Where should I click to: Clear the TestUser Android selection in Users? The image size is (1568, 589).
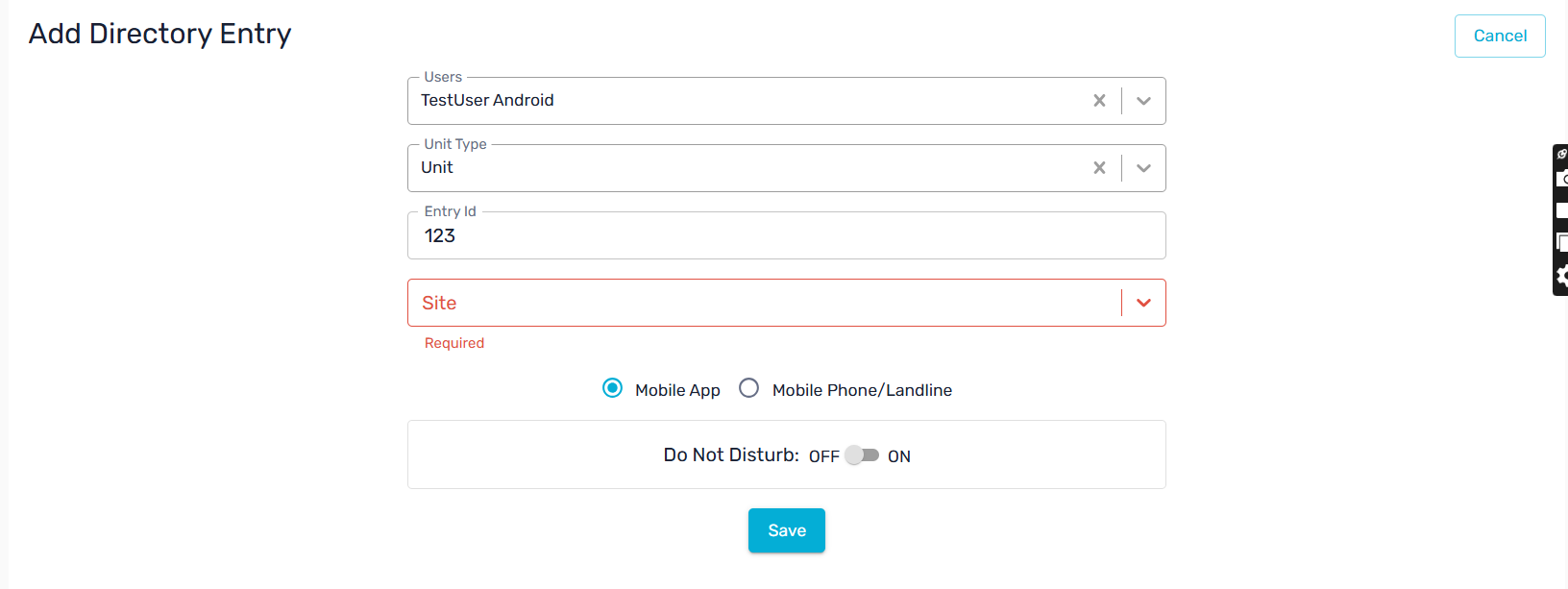(x=1099, y=101)
